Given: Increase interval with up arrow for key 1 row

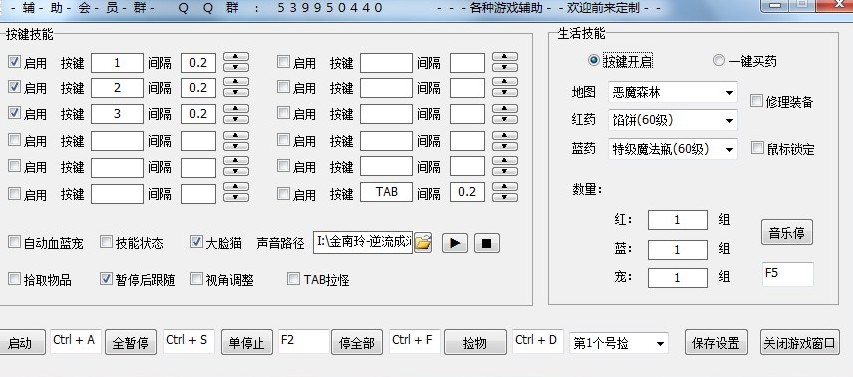Looking at the screenshot, I should (236, 57).
